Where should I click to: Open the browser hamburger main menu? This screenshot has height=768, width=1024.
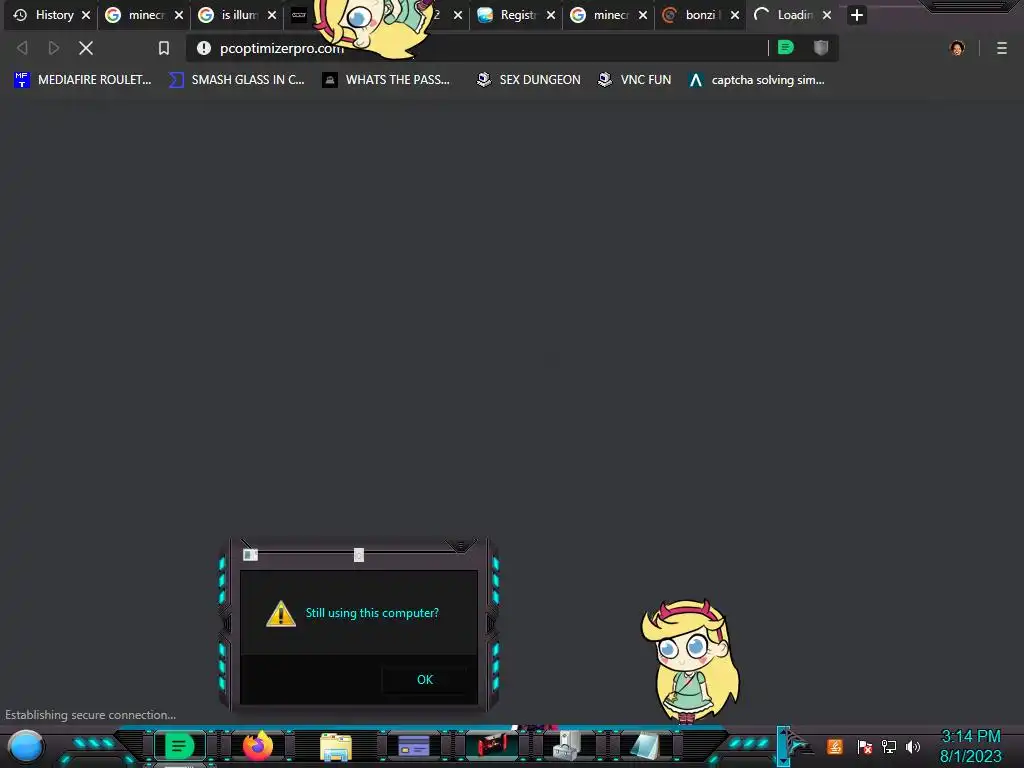point(1002,48)
